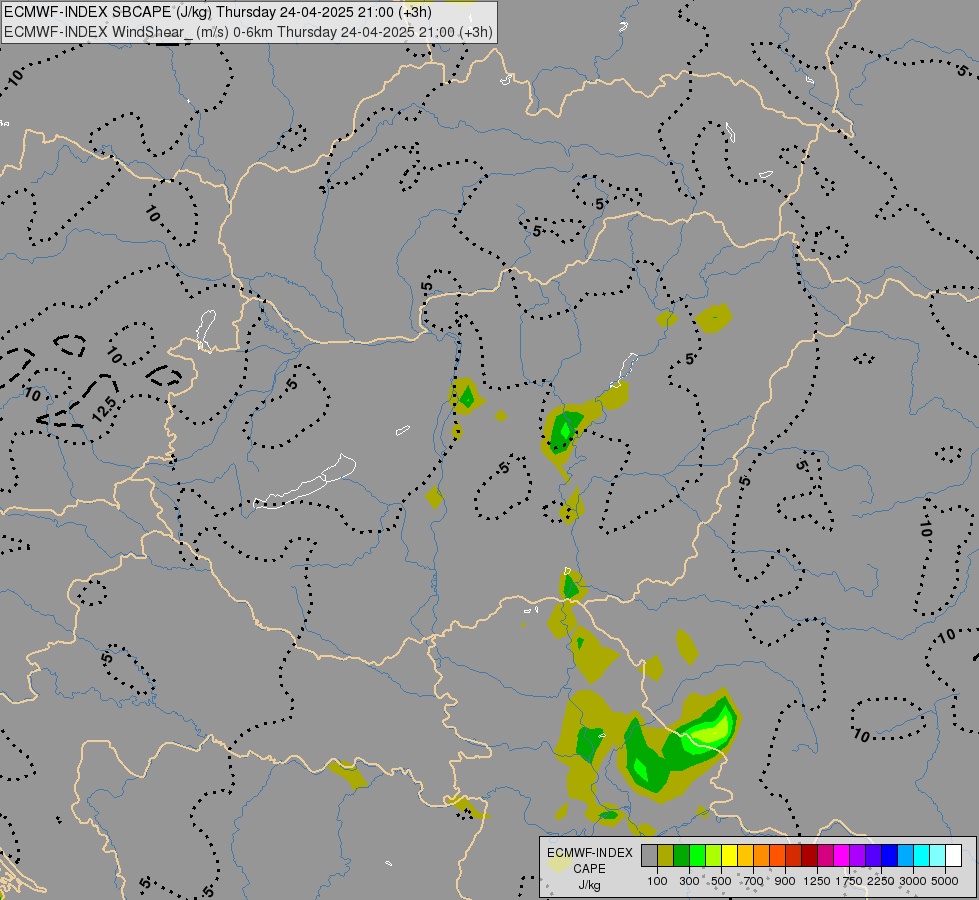Image resolution: width=979 pixels, height=900 pixels.
Task: Click the orange legend swatch right of 700
Action: pos(762,856)
